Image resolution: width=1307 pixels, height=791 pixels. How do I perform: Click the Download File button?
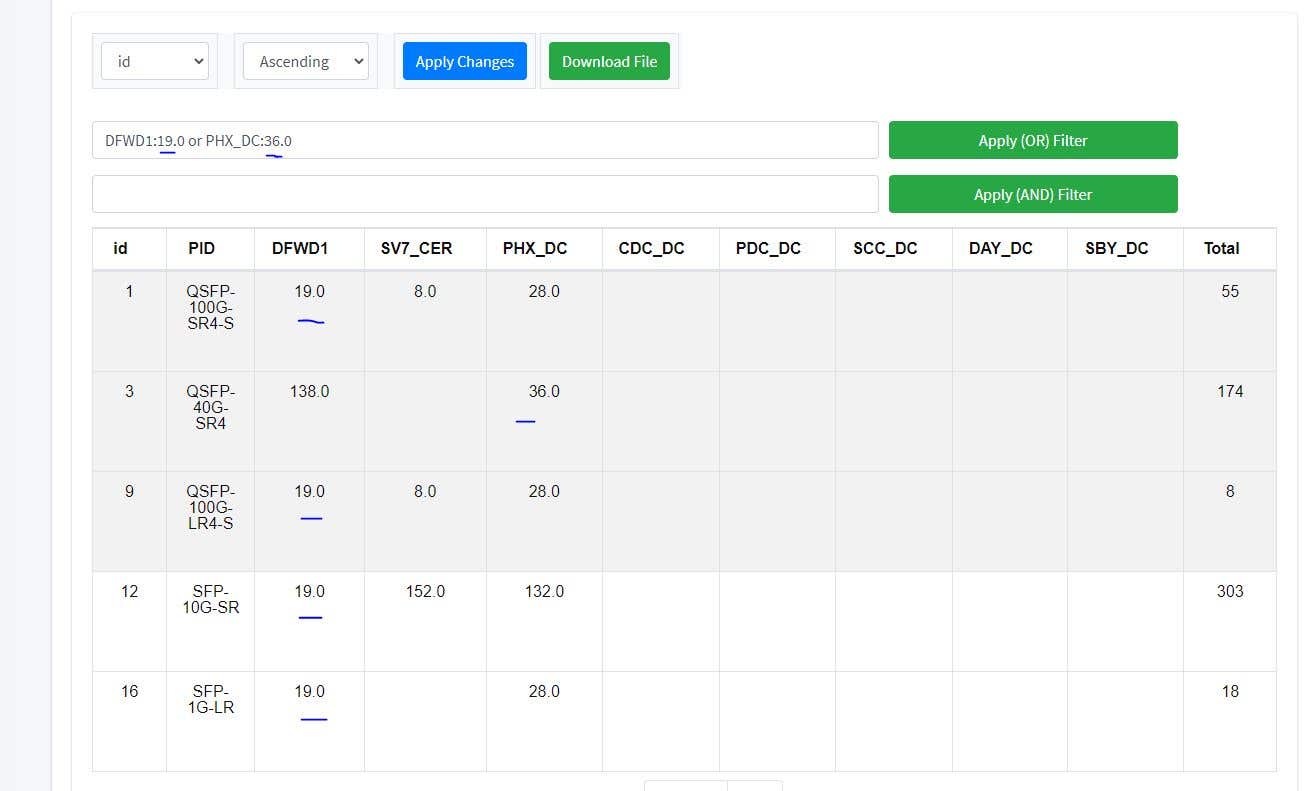coord(610,61)
